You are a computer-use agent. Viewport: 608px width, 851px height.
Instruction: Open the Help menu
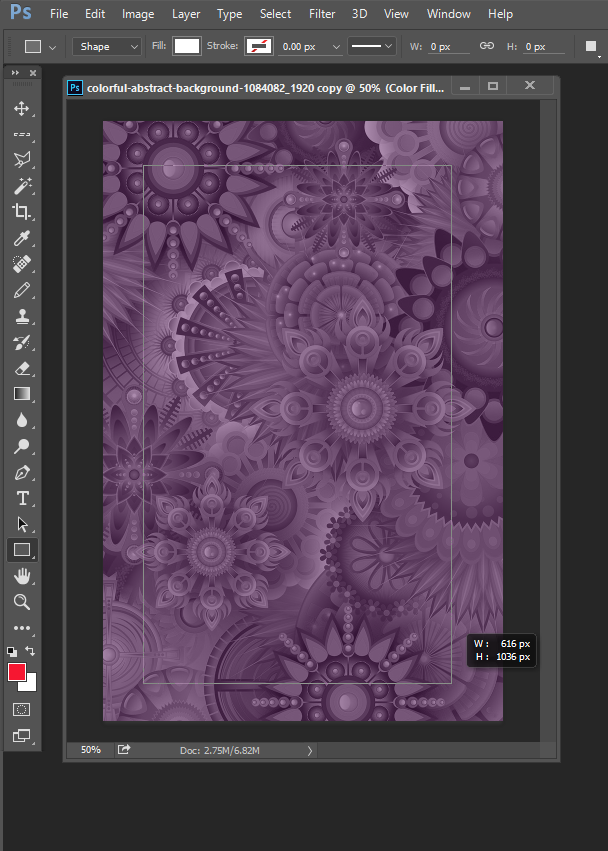[500, 14]
